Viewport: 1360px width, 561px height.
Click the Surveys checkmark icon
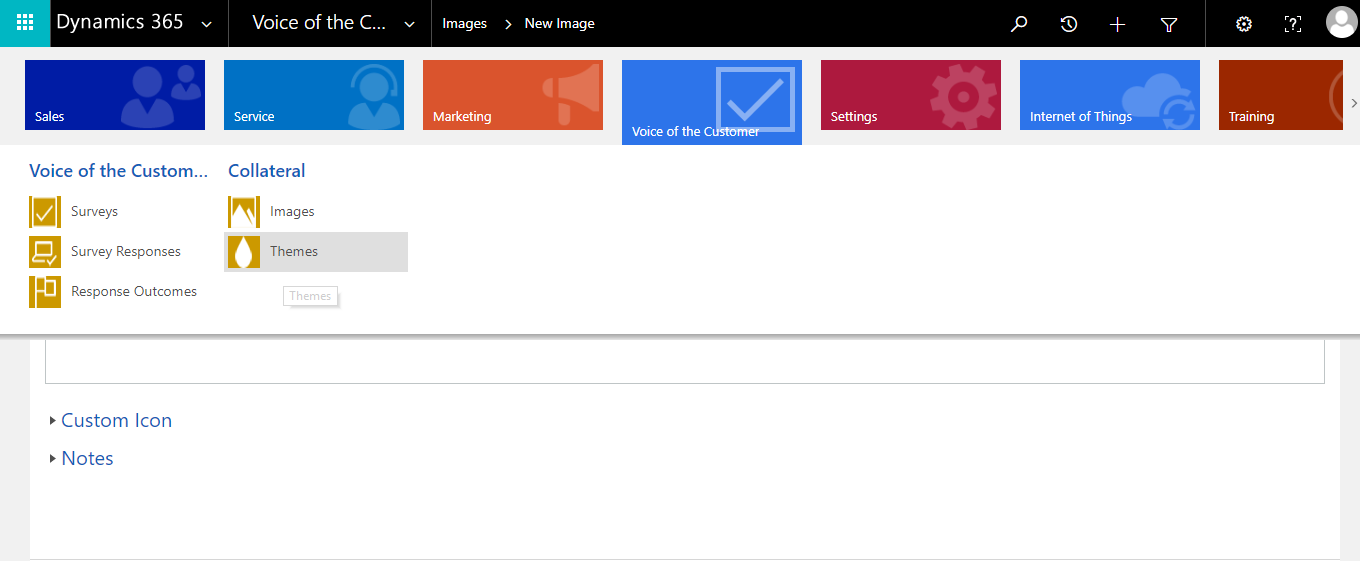(45, 212)
